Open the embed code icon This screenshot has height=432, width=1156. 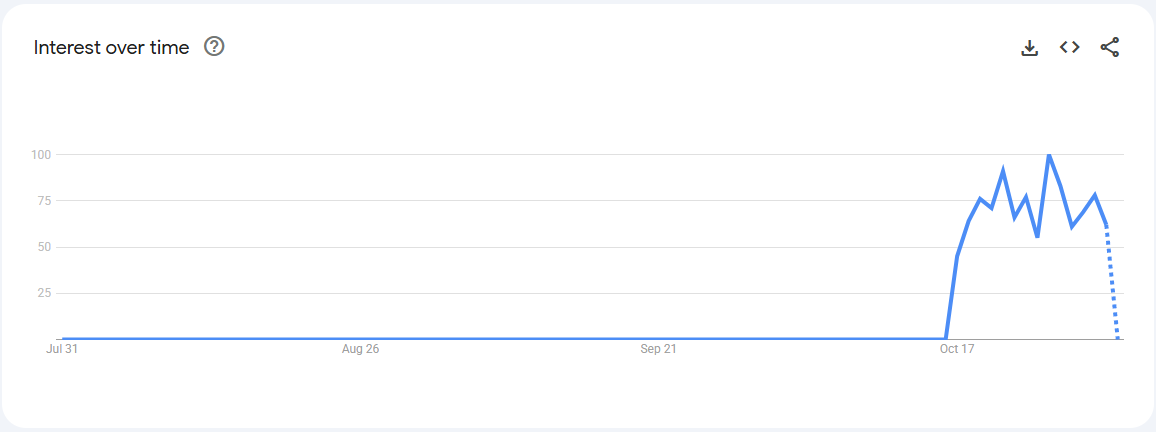pos(1070,47)
